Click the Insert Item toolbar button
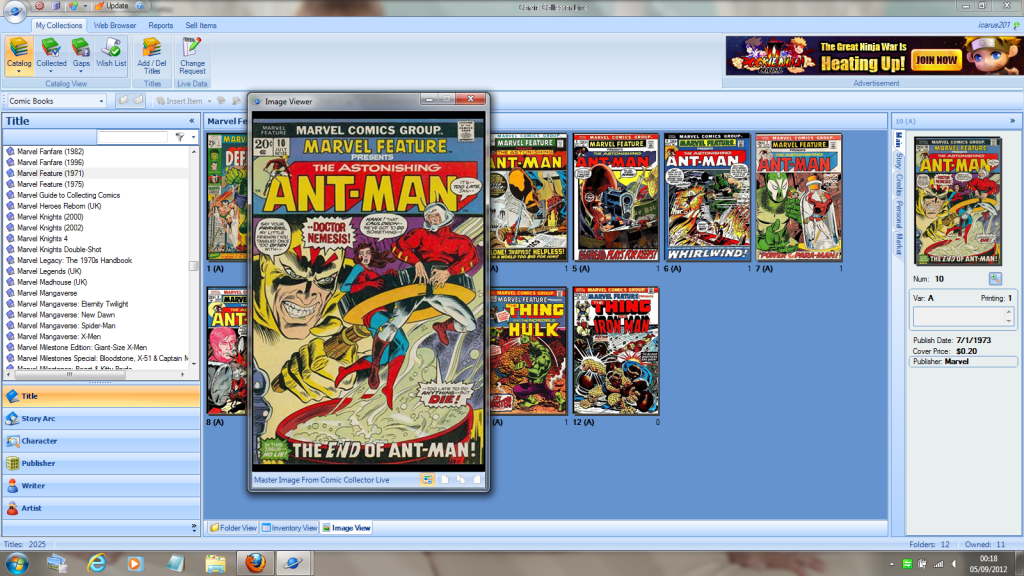Screen dimensions: 1024x576 [x=180, y=101]
